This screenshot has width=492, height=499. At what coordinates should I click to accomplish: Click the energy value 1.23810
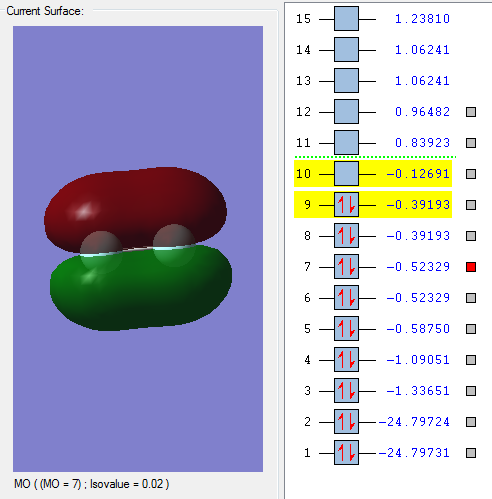(422, 19)
